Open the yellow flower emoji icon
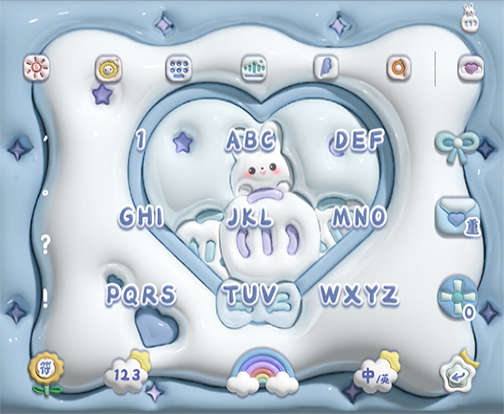 (x=109, y=68)
